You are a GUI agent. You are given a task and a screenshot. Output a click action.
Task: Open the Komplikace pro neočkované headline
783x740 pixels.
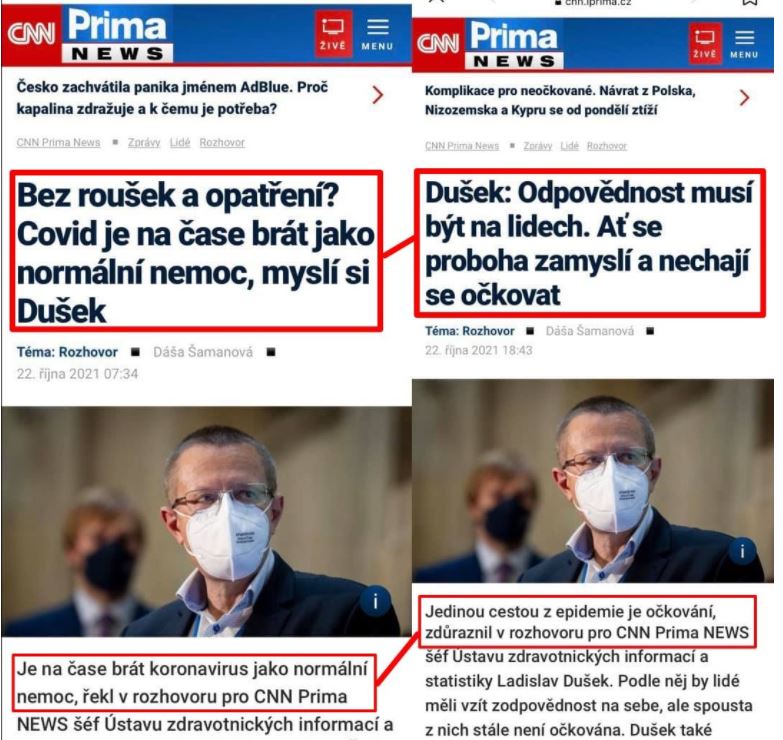tap(560, 100)
